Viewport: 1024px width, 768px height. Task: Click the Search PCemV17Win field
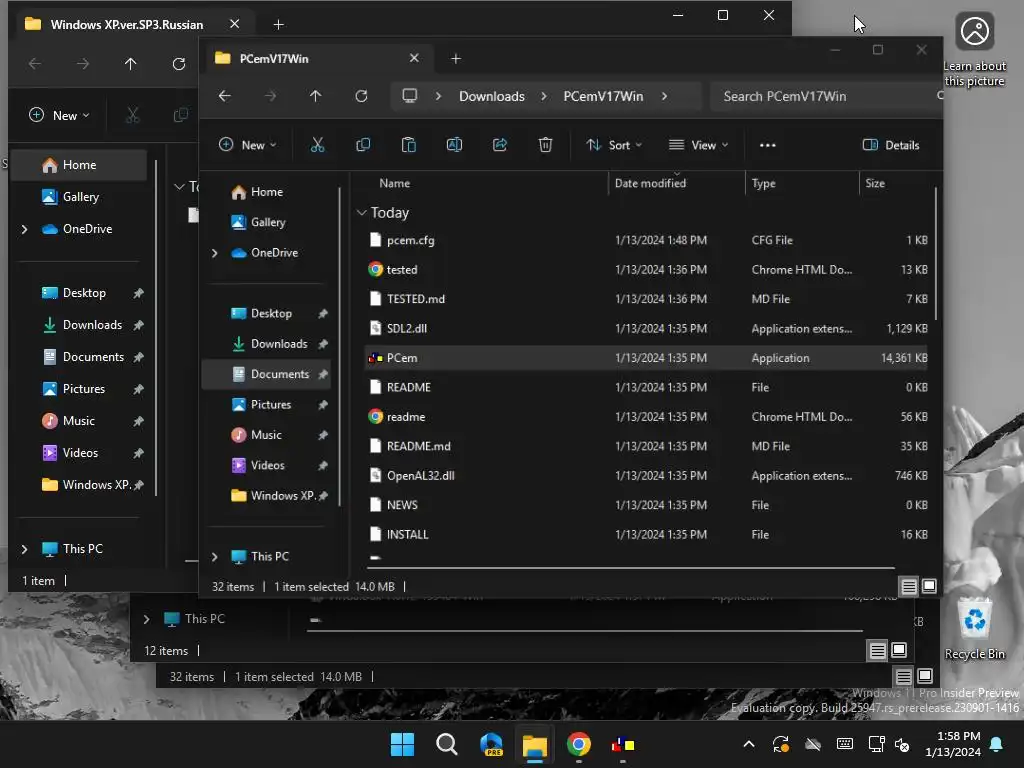tap(826, 96)
